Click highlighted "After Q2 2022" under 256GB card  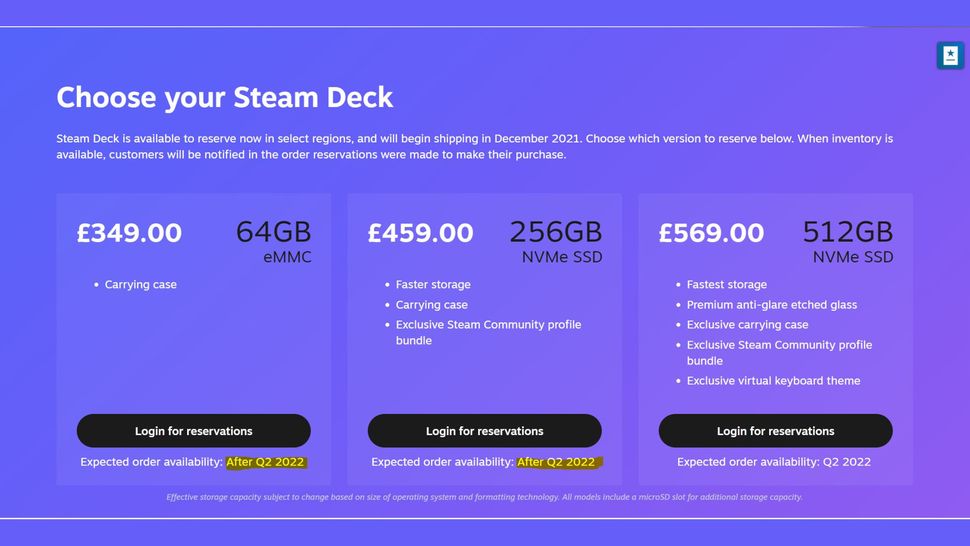(x=556, y=462)
